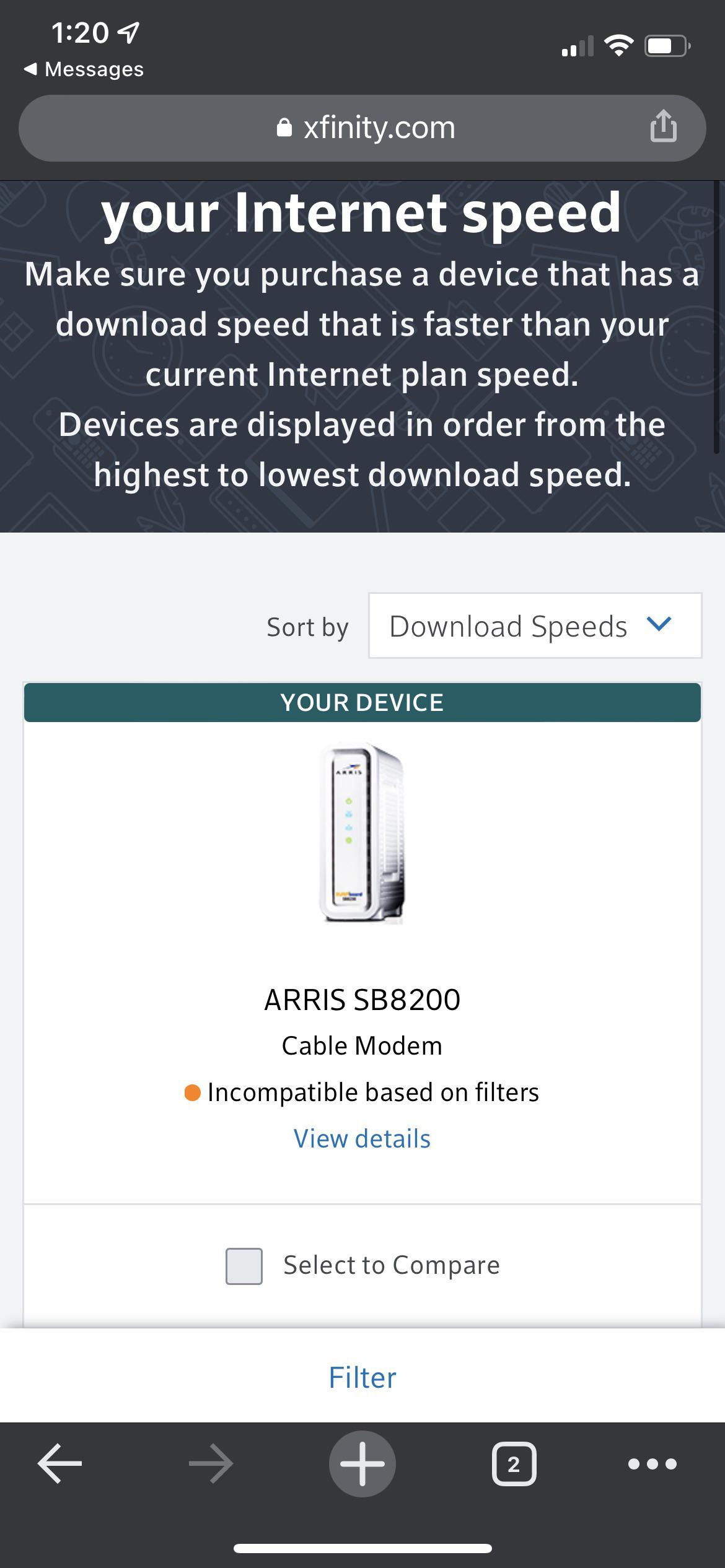Viewport: 725px width, 1568px height.
Task: Navigate forward with the Safari forward arrow
Action: click(x=210, y=1463)
